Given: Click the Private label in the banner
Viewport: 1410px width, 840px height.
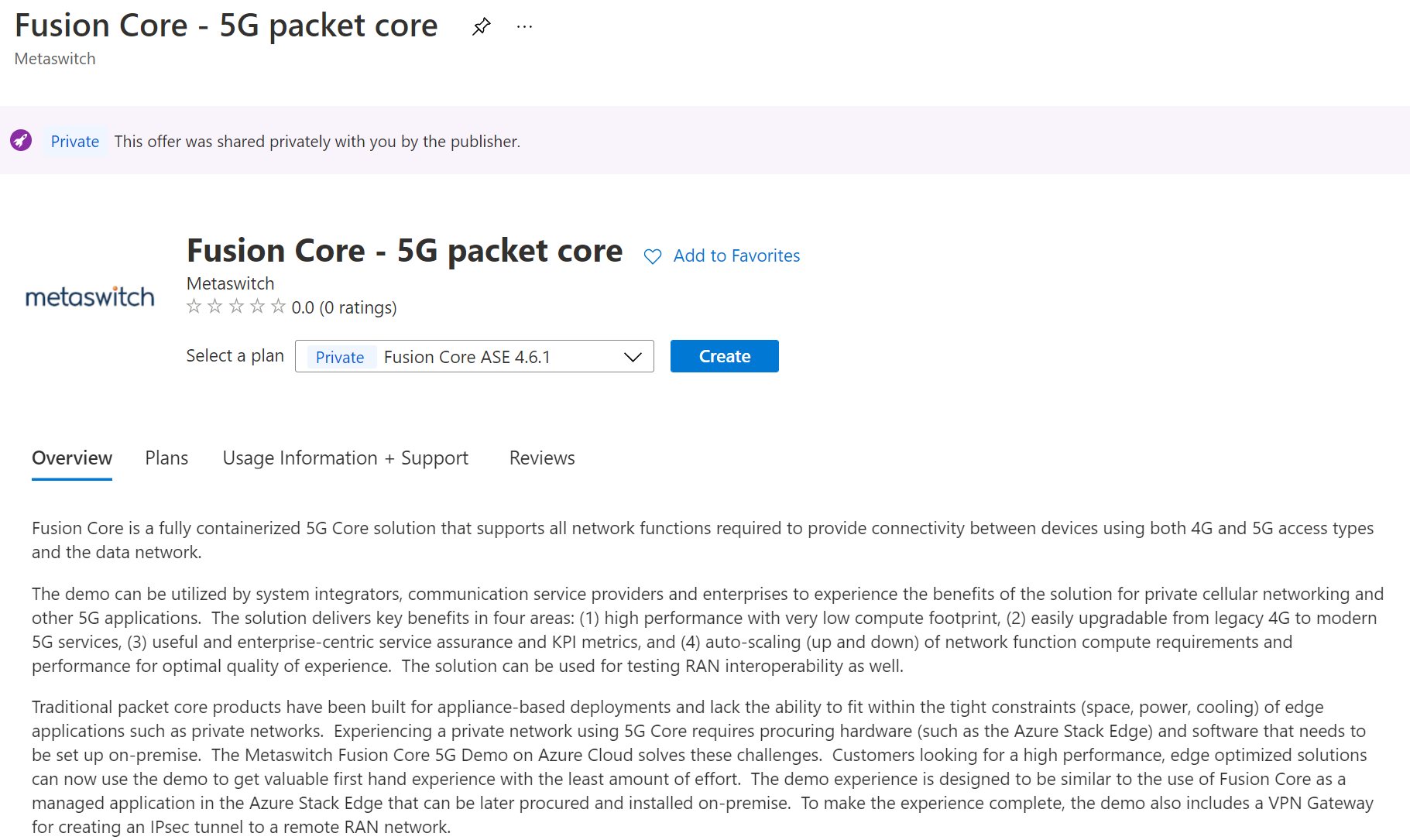Looking at the screenshot, I should coord(75,141).
